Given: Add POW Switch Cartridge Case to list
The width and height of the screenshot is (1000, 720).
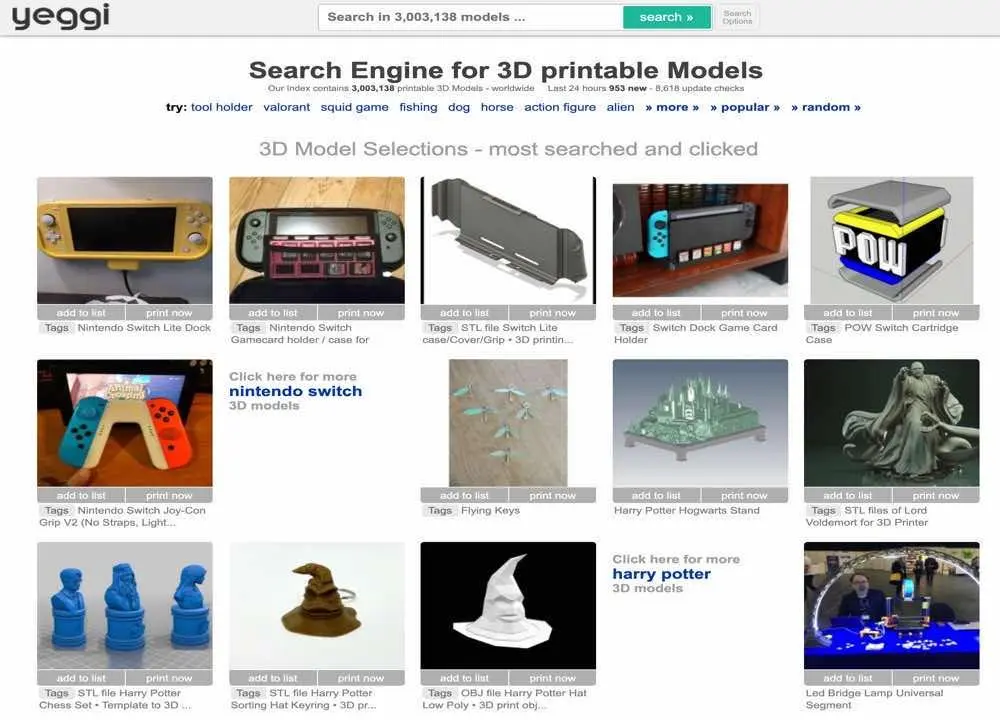Looking at the screenshot, I should [848, 312].
